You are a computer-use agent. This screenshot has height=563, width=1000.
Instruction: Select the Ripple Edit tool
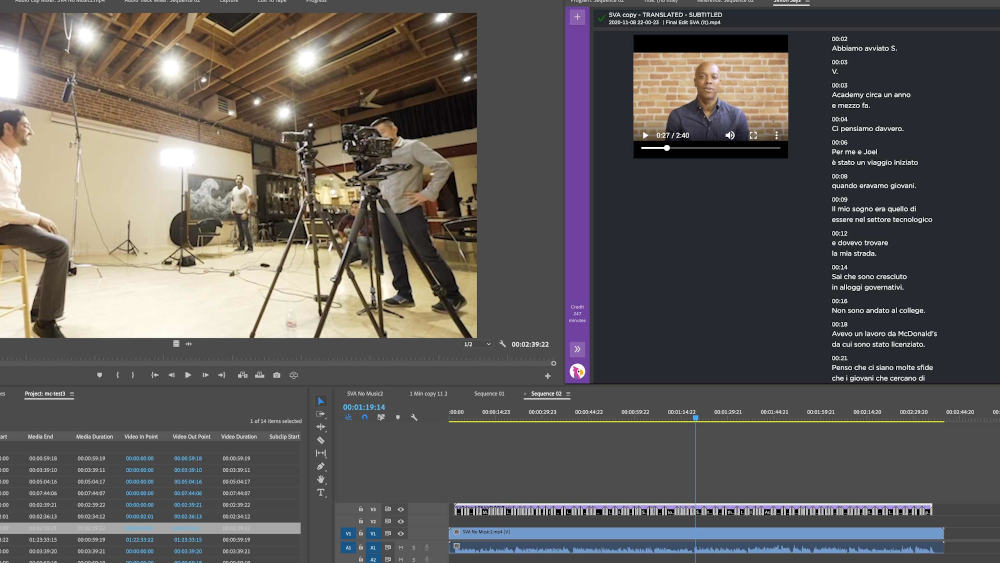pos(321,427)
